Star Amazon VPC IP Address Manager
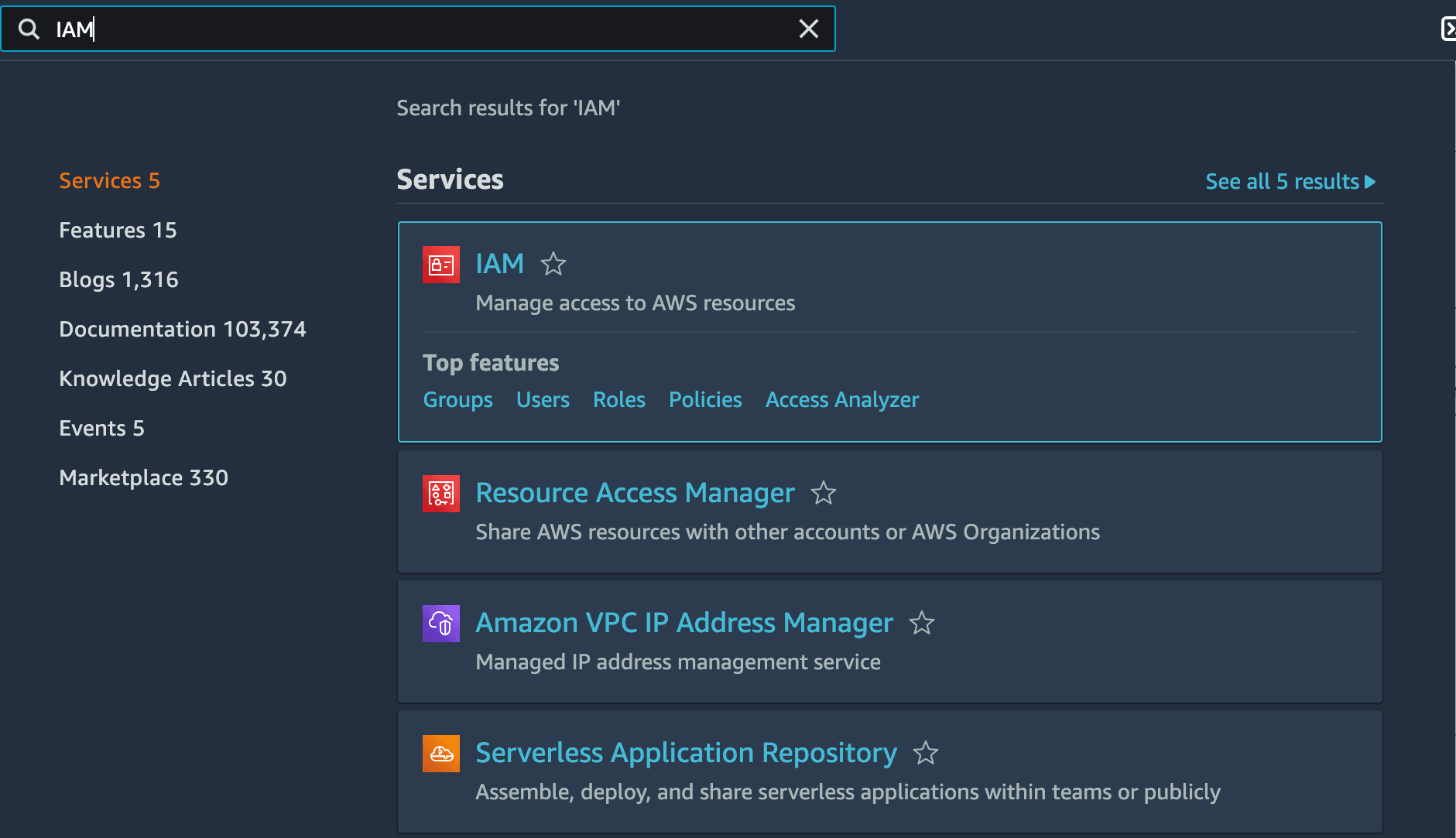Viewport: 1456px width, 838px height. point(922,623)
